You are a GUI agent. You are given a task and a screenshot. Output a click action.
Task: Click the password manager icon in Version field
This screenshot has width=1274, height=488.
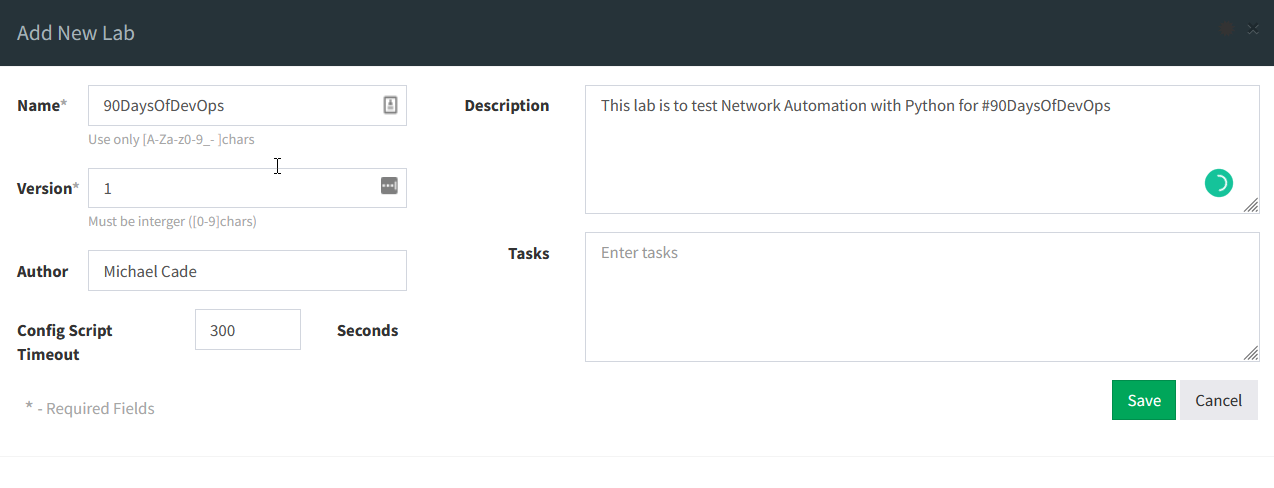tap(389, 186)
